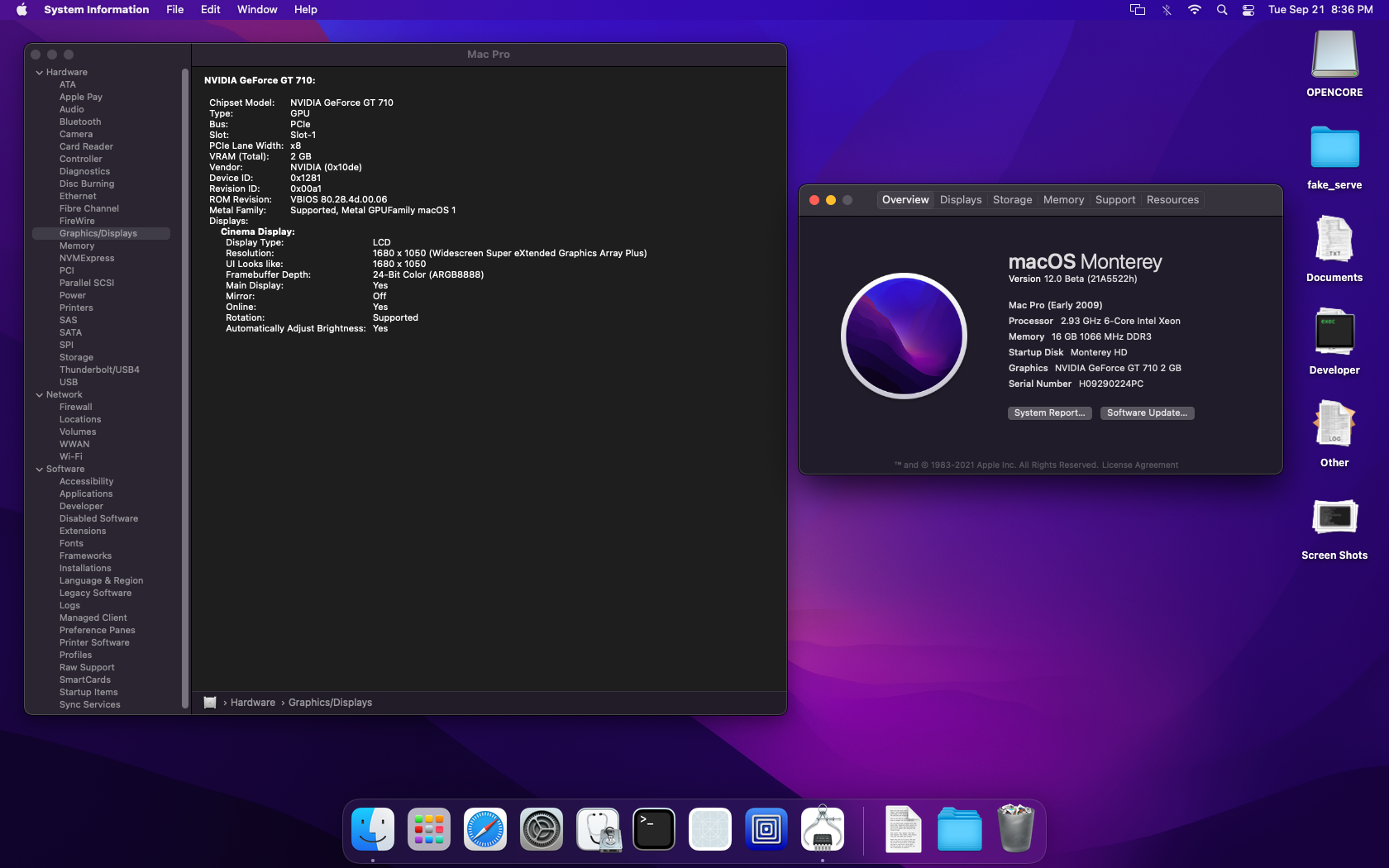Open the blank grid app icon in Dock
1389x868 pixels.
click(x=710, y=829)
